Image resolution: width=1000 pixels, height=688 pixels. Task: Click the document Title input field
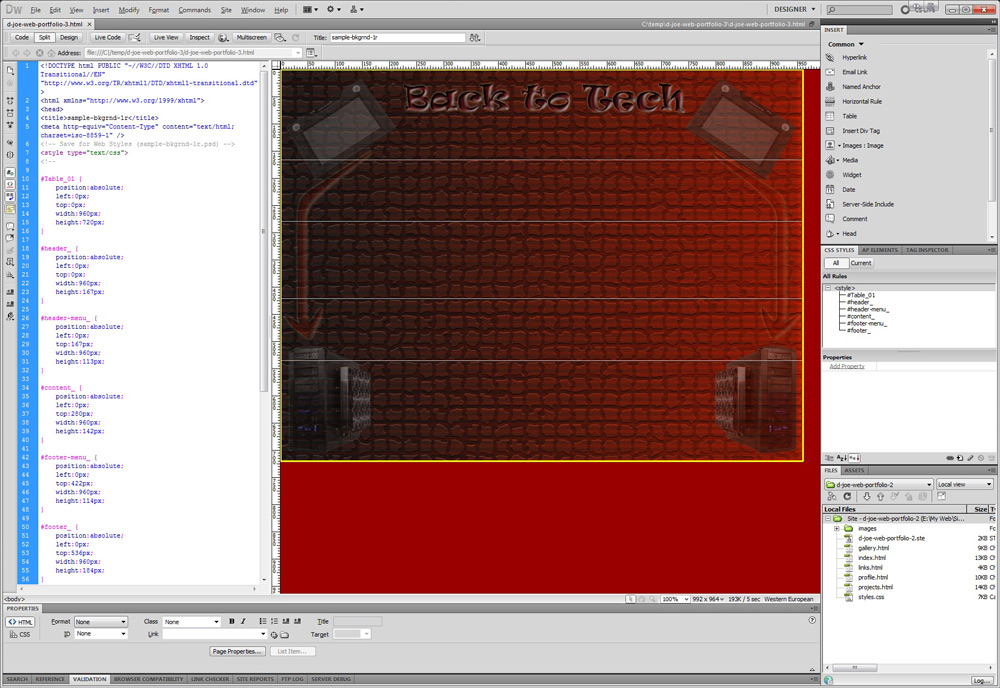pyautogui.click(x=398, y=37)
